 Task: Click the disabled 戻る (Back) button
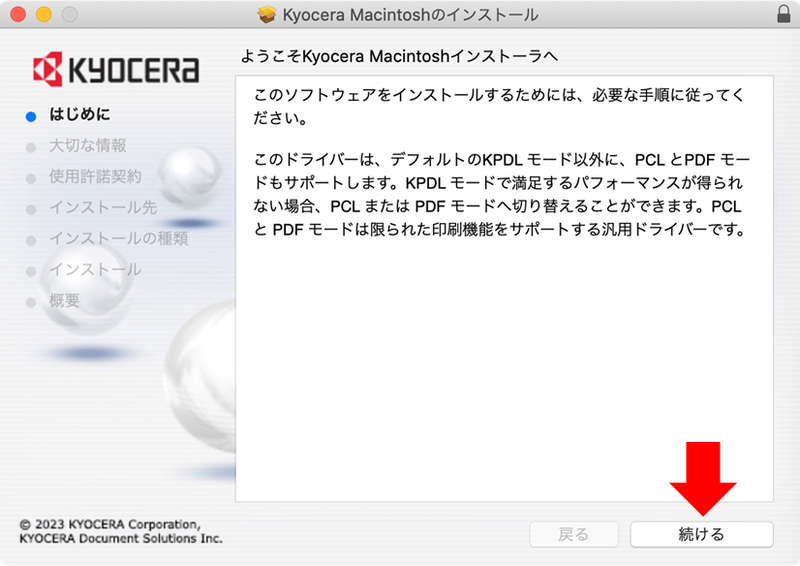(x=574, y=534)
